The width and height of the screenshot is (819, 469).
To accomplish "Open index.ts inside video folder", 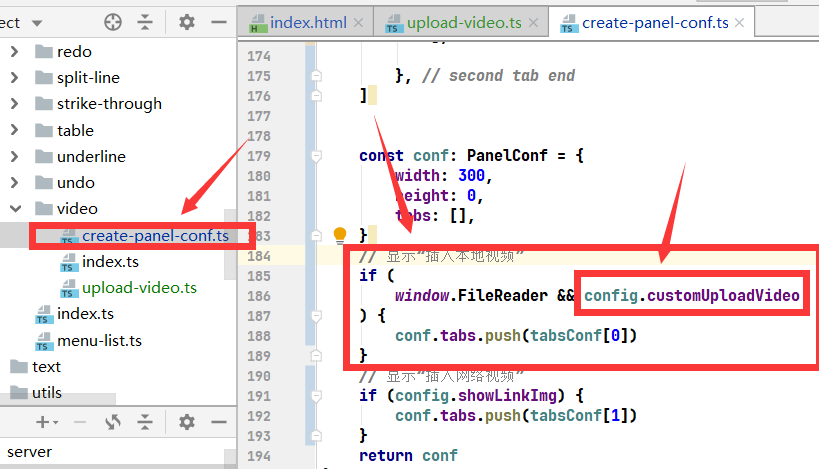I will point(99,261).
